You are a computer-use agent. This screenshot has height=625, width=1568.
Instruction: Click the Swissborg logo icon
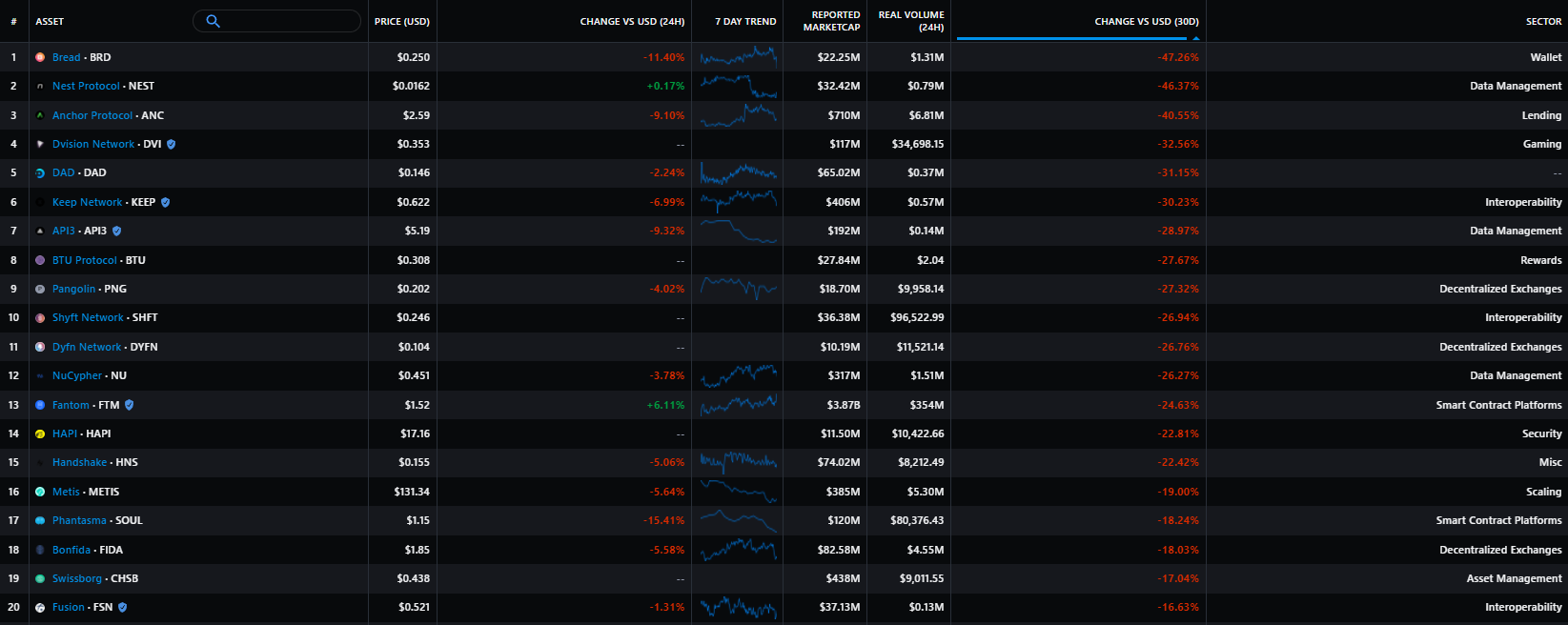(x=40, y=578)
